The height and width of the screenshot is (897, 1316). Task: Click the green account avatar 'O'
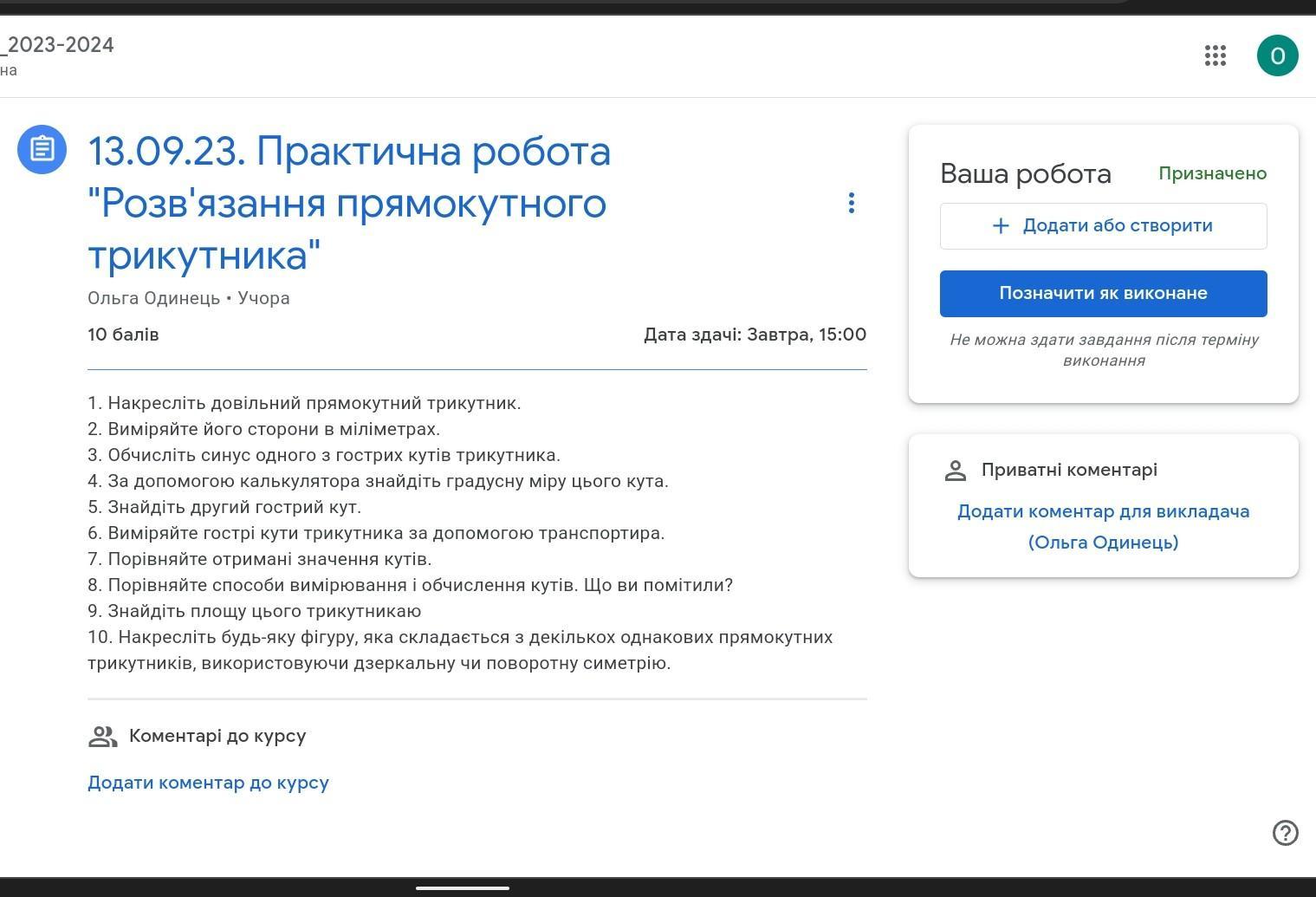(x=1277, y=55)
